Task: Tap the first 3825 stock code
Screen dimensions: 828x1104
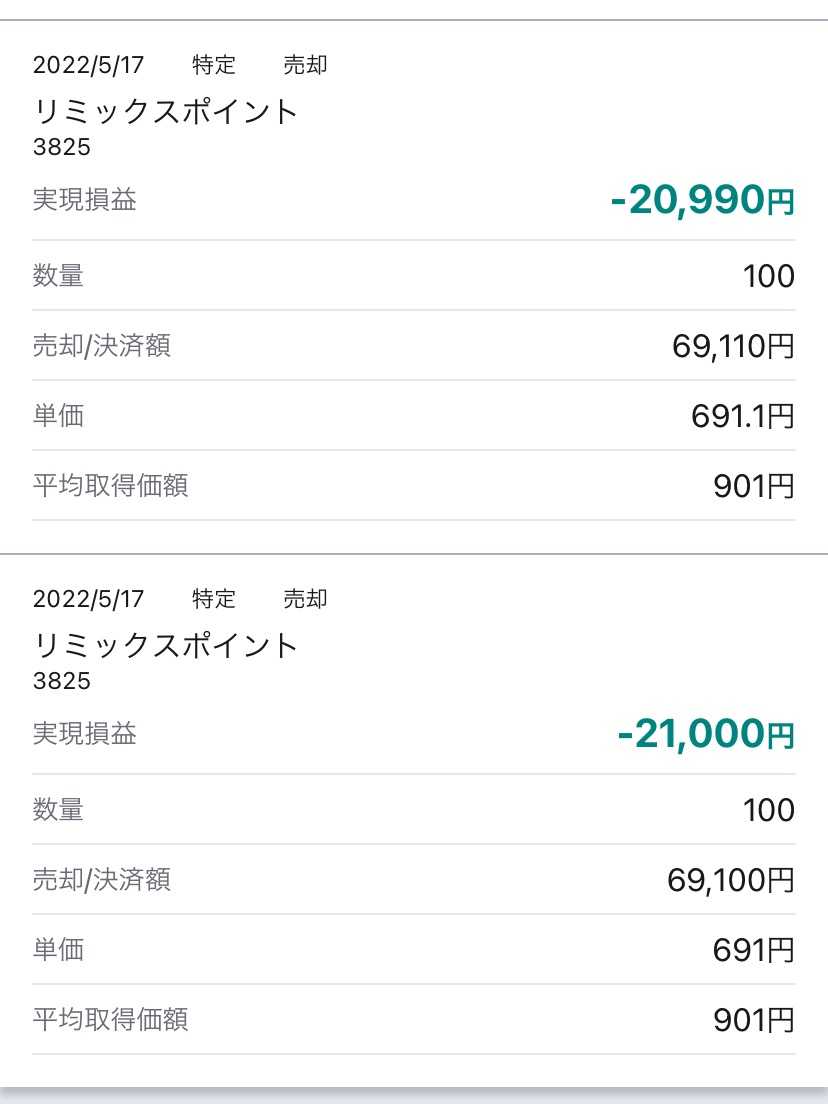Action: coord(62,146)
